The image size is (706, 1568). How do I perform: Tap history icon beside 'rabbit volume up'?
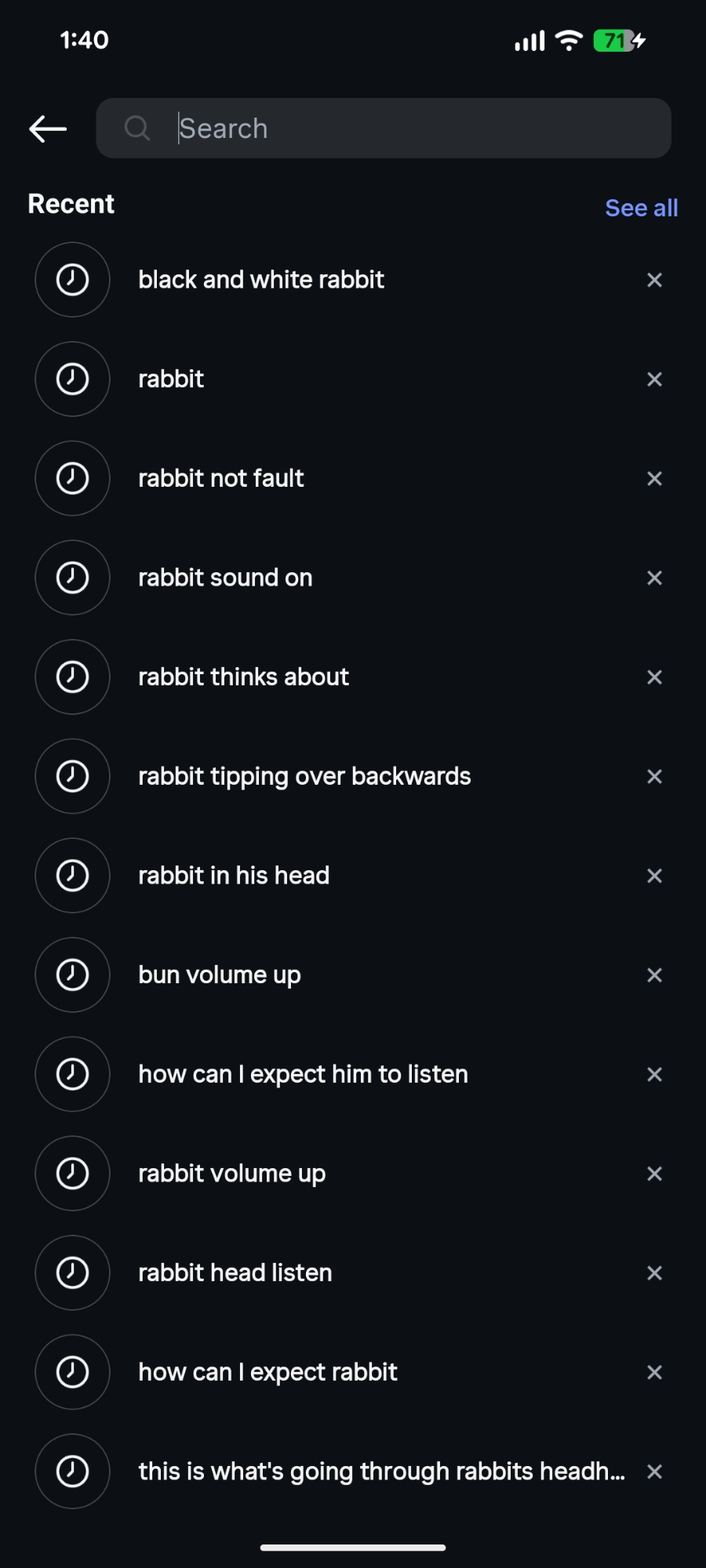coord(72,1173)
